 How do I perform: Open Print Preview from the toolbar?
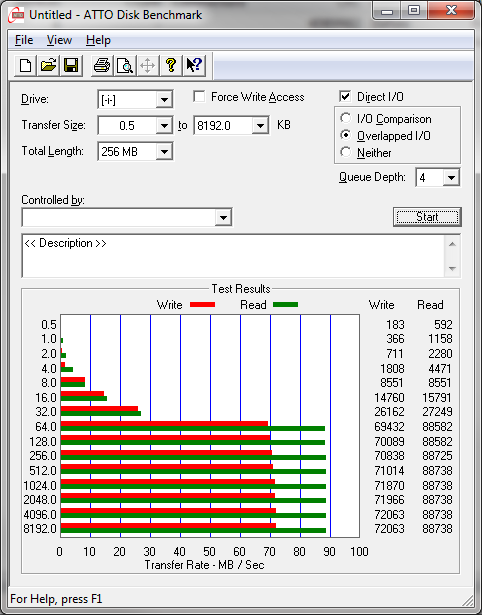tap(125, 65)
